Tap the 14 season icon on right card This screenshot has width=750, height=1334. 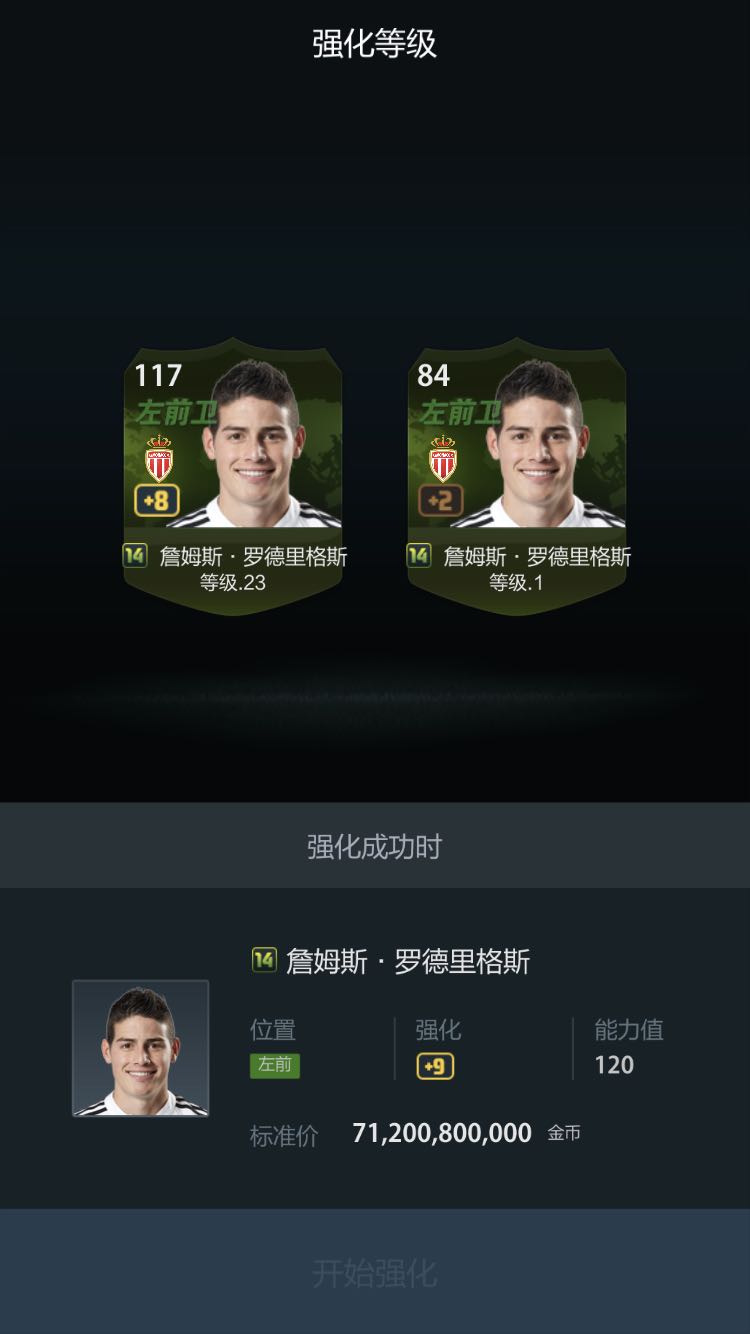(419, 555)
